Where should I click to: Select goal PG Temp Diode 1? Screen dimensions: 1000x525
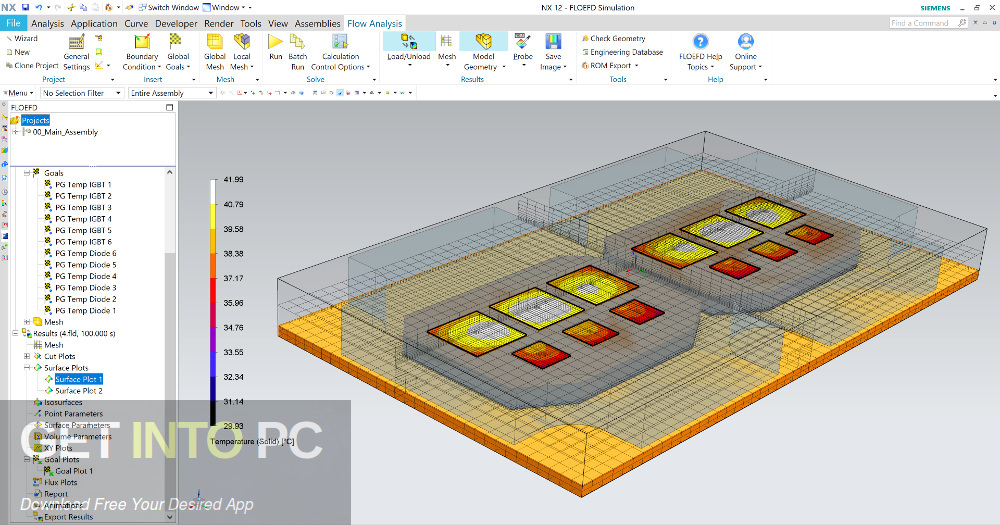(85, 311)
